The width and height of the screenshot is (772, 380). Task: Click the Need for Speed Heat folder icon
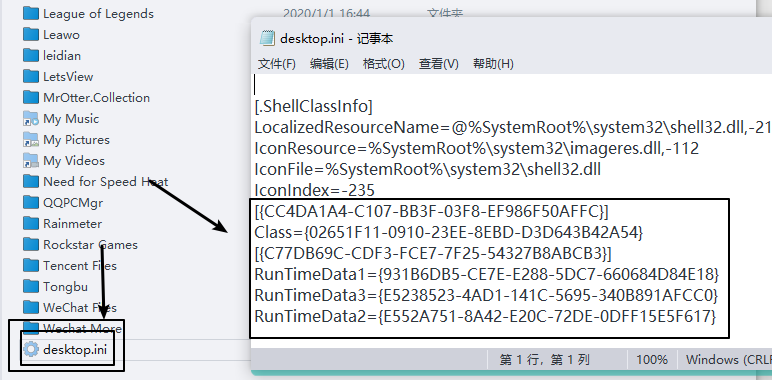[x=31, y=182]
